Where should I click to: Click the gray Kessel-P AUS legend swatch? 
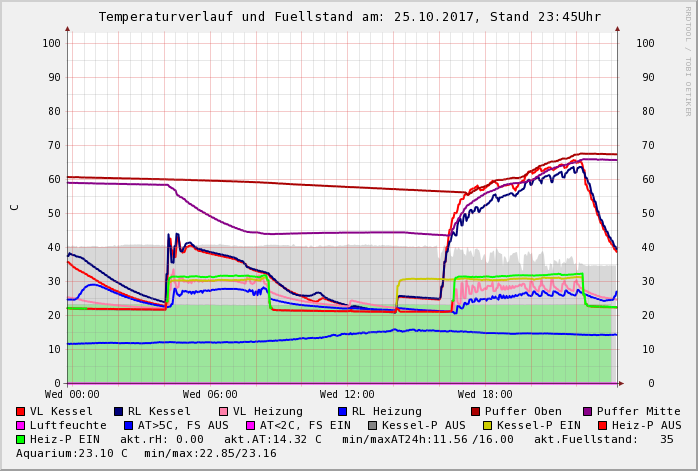tap(372, 425)
